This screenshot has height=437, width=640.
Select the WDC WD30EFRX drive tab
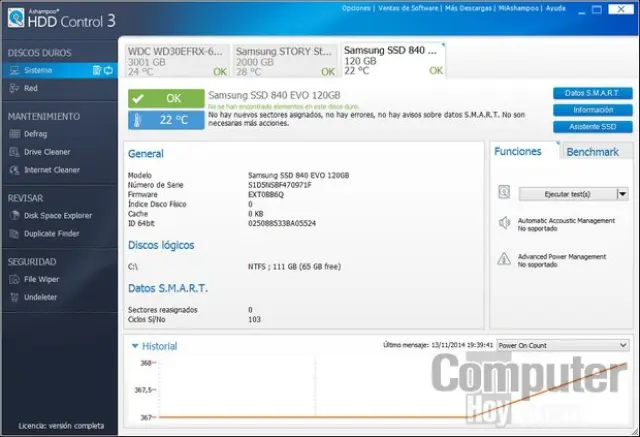click(177, 59)
